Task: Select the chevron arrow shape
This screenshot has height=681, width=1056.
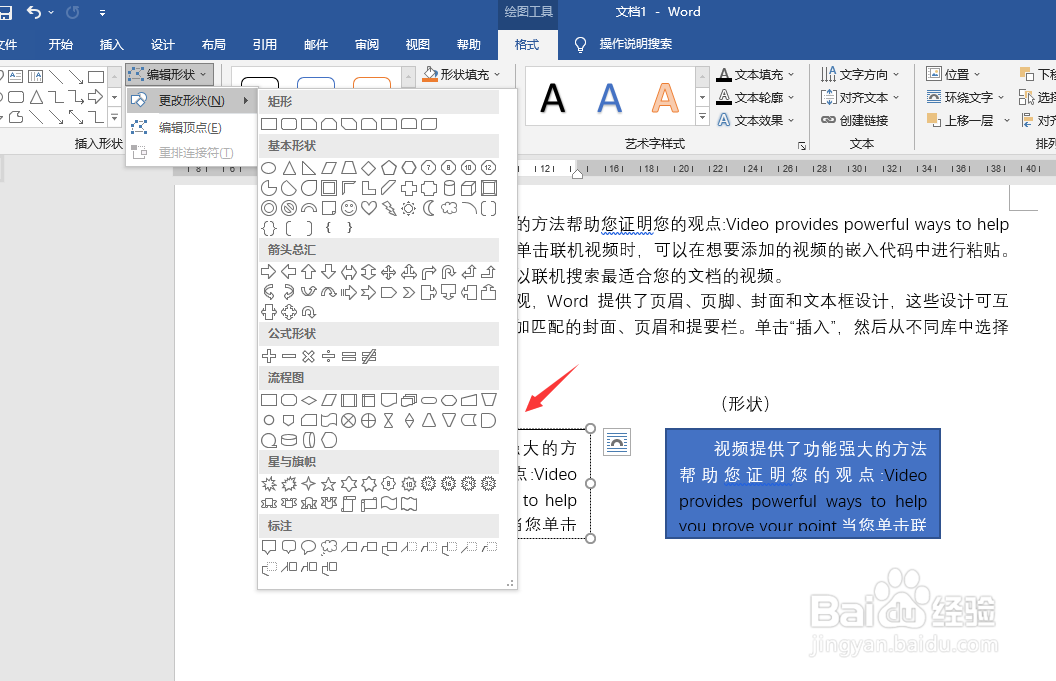Action: click(x=409, y=292)
